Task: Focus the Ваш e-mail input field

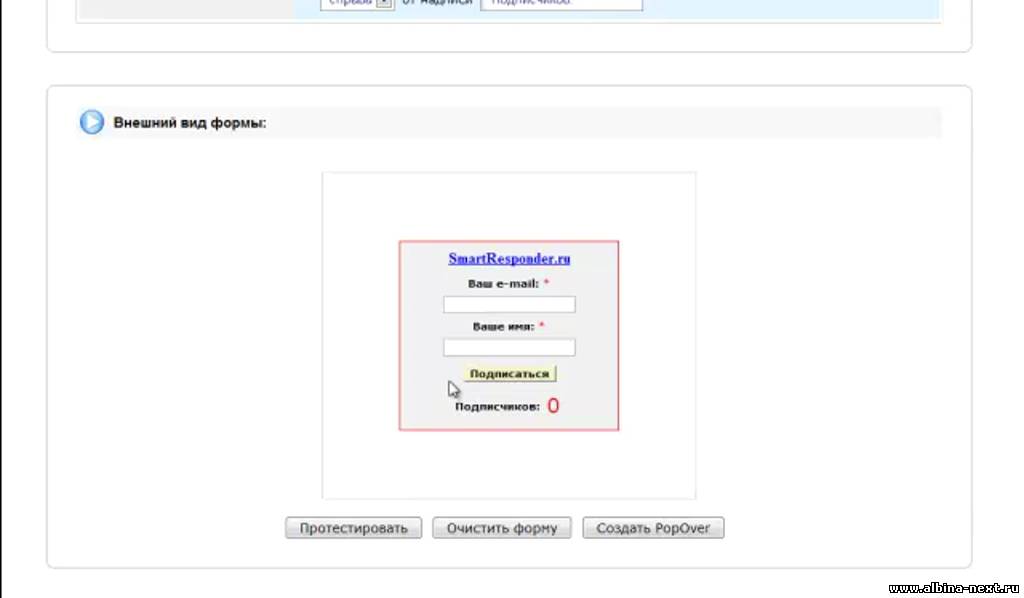Action: coord(509,304)
